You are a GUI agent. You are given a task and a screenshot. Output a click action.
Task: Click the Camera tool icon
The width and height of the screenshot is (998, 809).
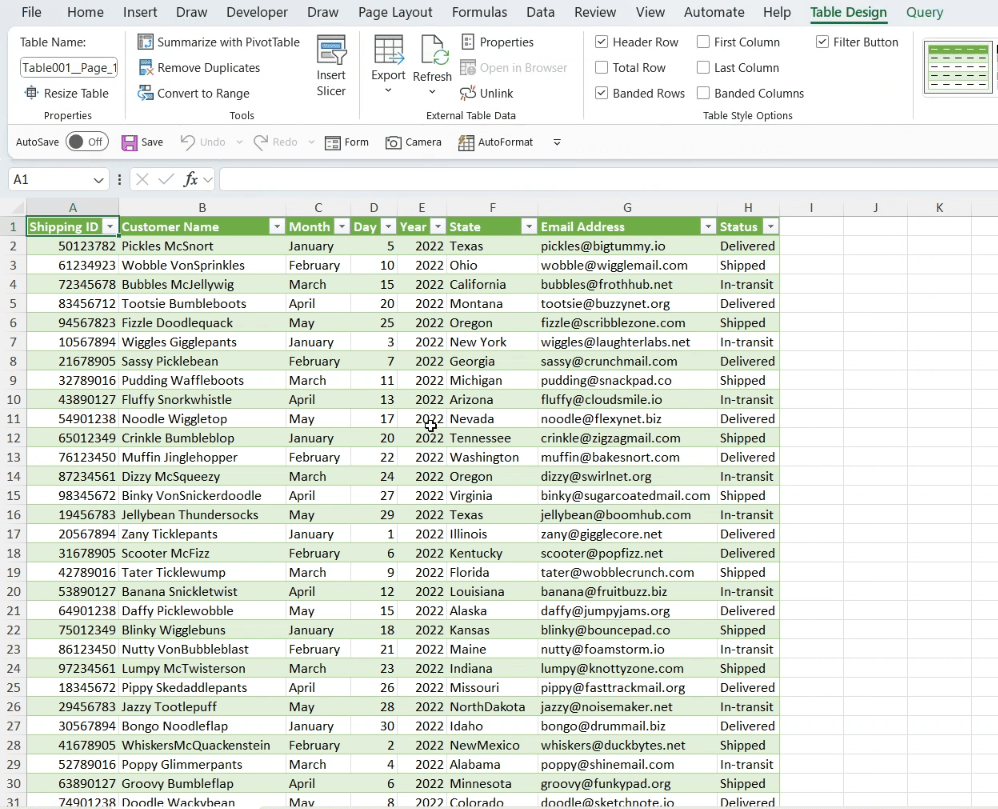click(393, 142)
